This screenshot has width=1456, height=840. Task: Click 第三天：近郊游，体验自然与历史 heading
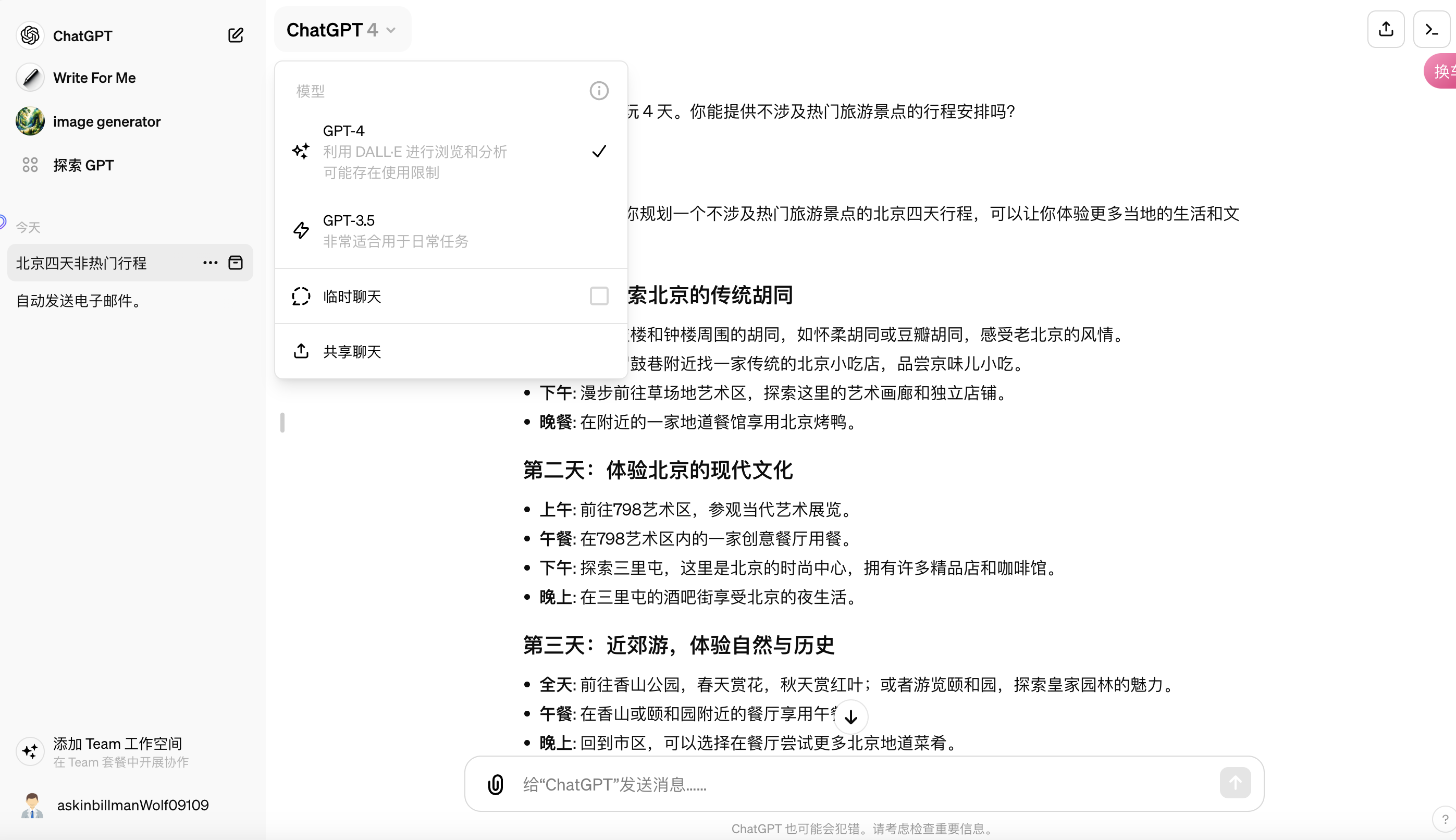pyautogui.click(x=678, y=645)
